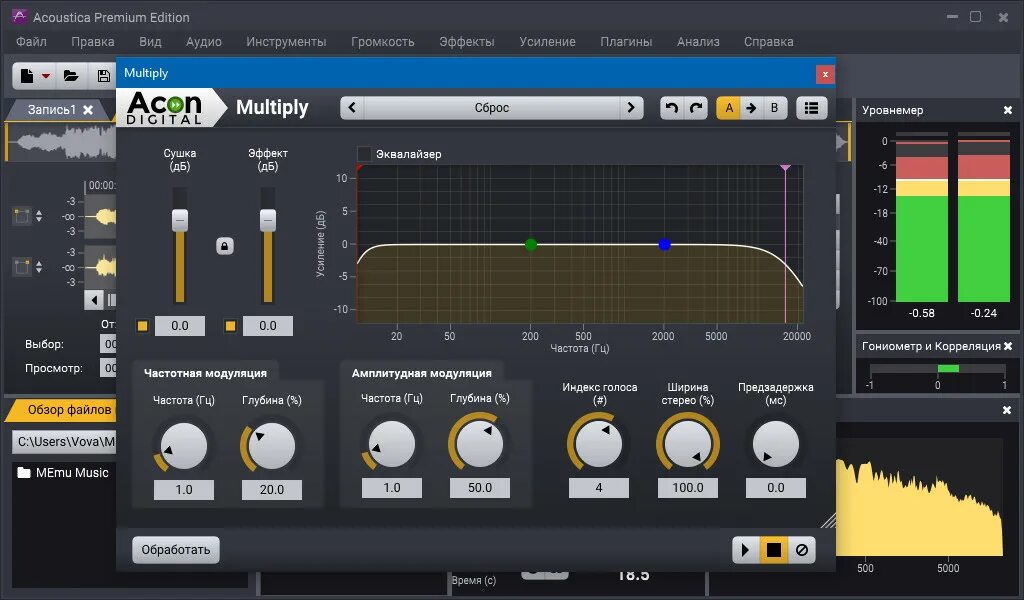1024x600 pixels.
Task: Open the Инструменты menu
Action: pos(286,42)
